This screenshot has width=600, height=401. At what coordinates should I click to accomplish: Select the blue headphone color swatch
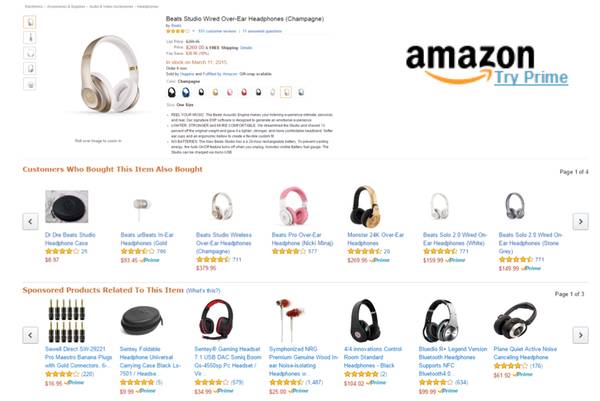186,92
